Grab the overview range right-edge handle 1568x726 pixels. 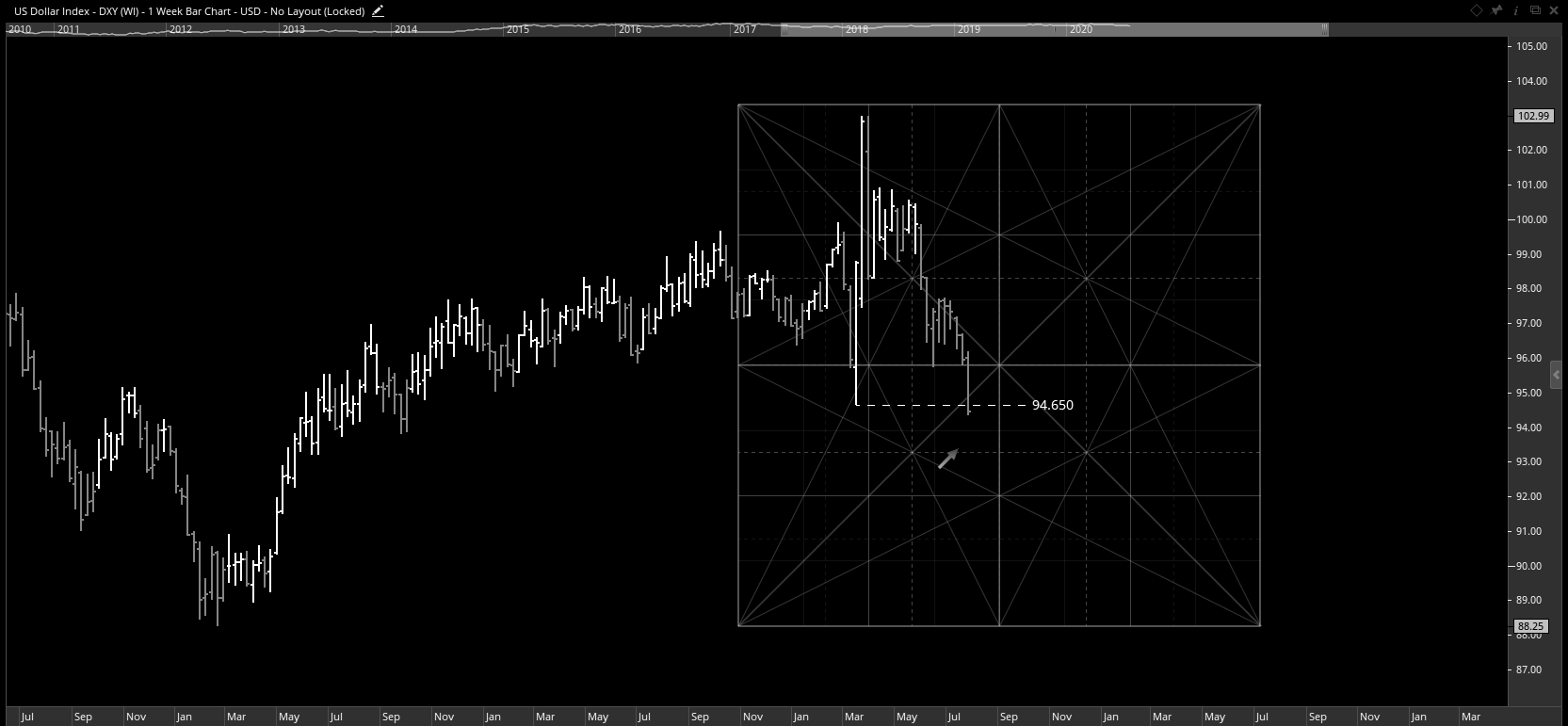[1324, 29]
